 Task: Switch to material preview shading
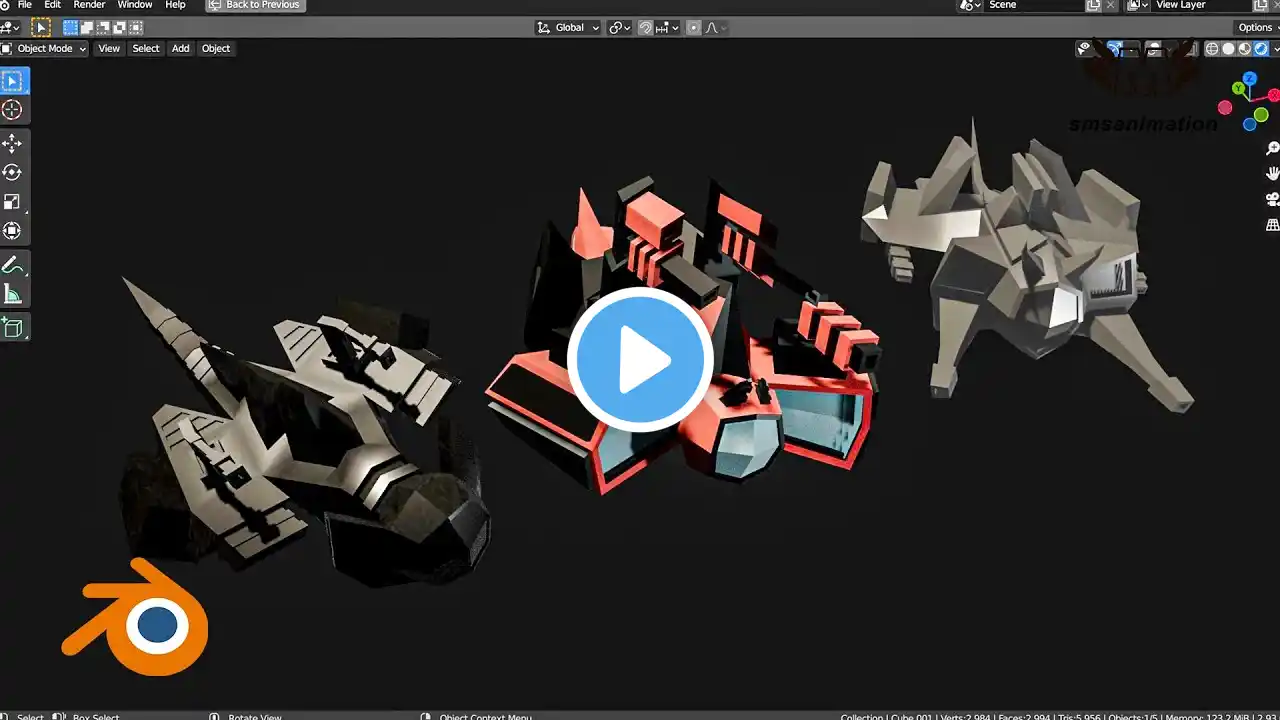click(1245, 48)
